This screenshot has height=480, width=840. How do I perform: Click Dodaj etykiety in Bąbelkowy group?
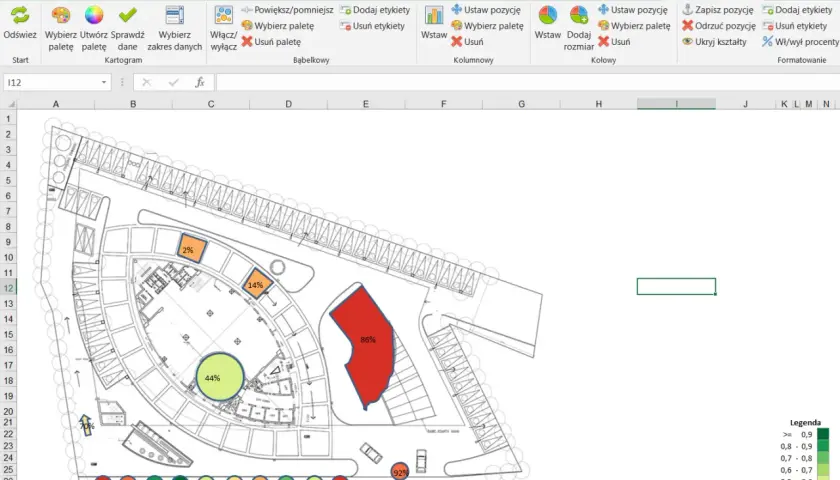click(x=376, y=10)
